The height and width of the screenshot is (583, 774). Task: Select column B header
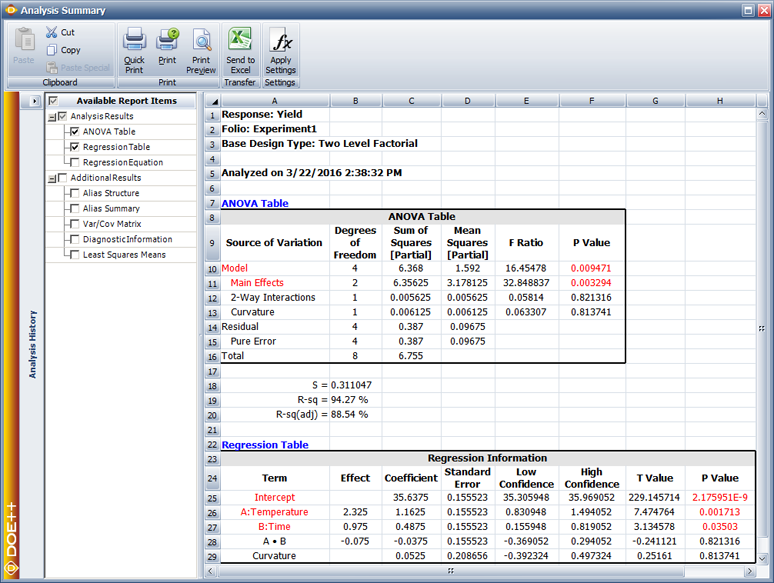pos(355,101)
